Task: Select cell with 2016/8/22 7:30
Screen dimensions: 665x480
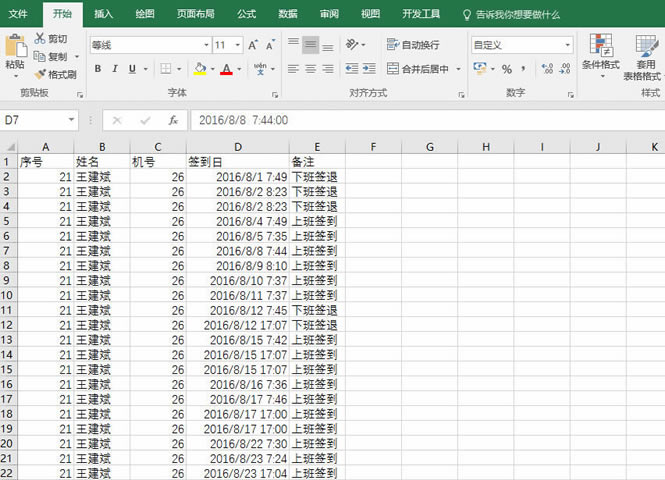Action: click(238, 444)
